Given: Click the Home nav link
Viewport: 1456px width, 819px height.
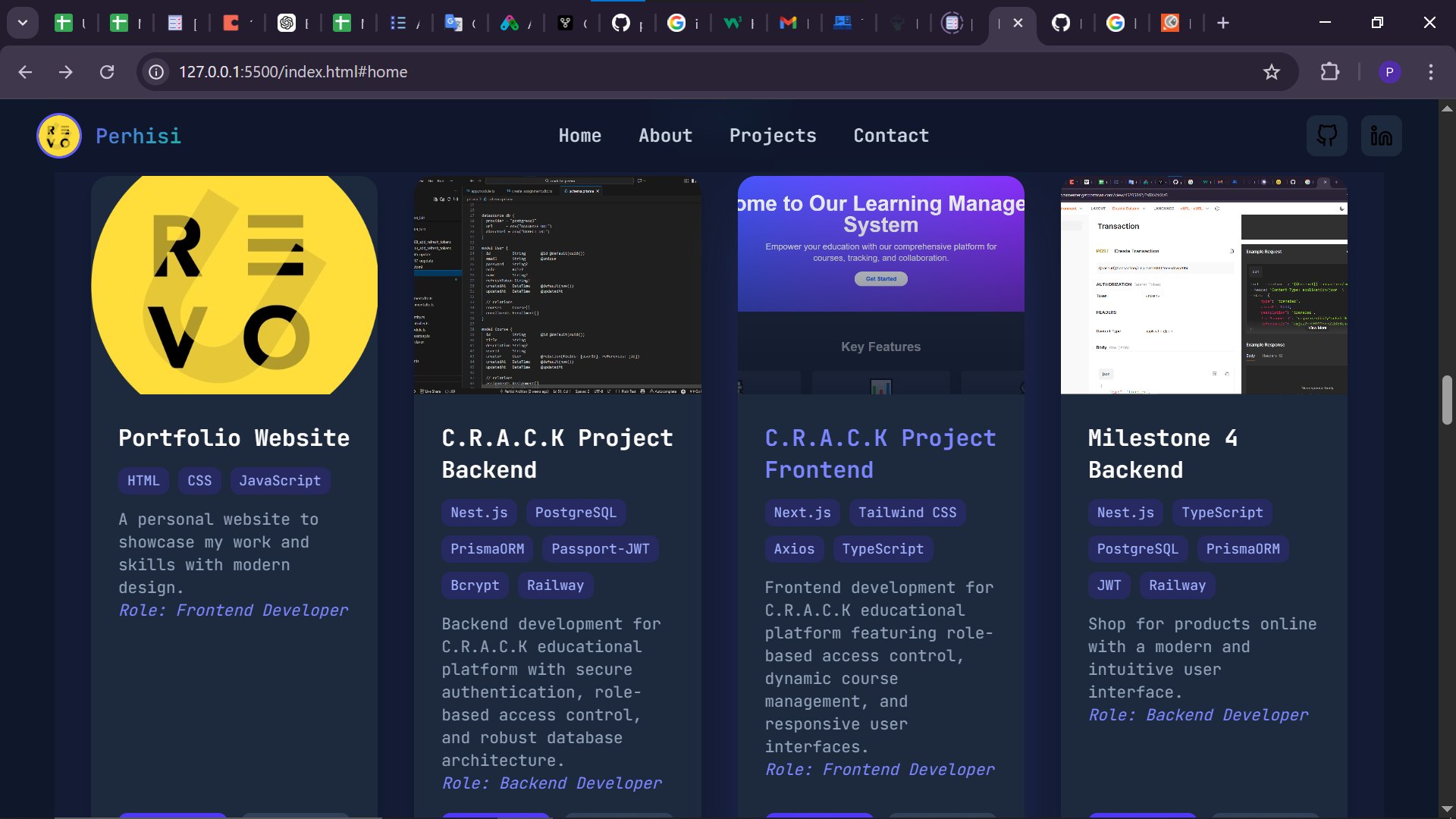Looking at the screenshot, I should (x=579, y=136).
